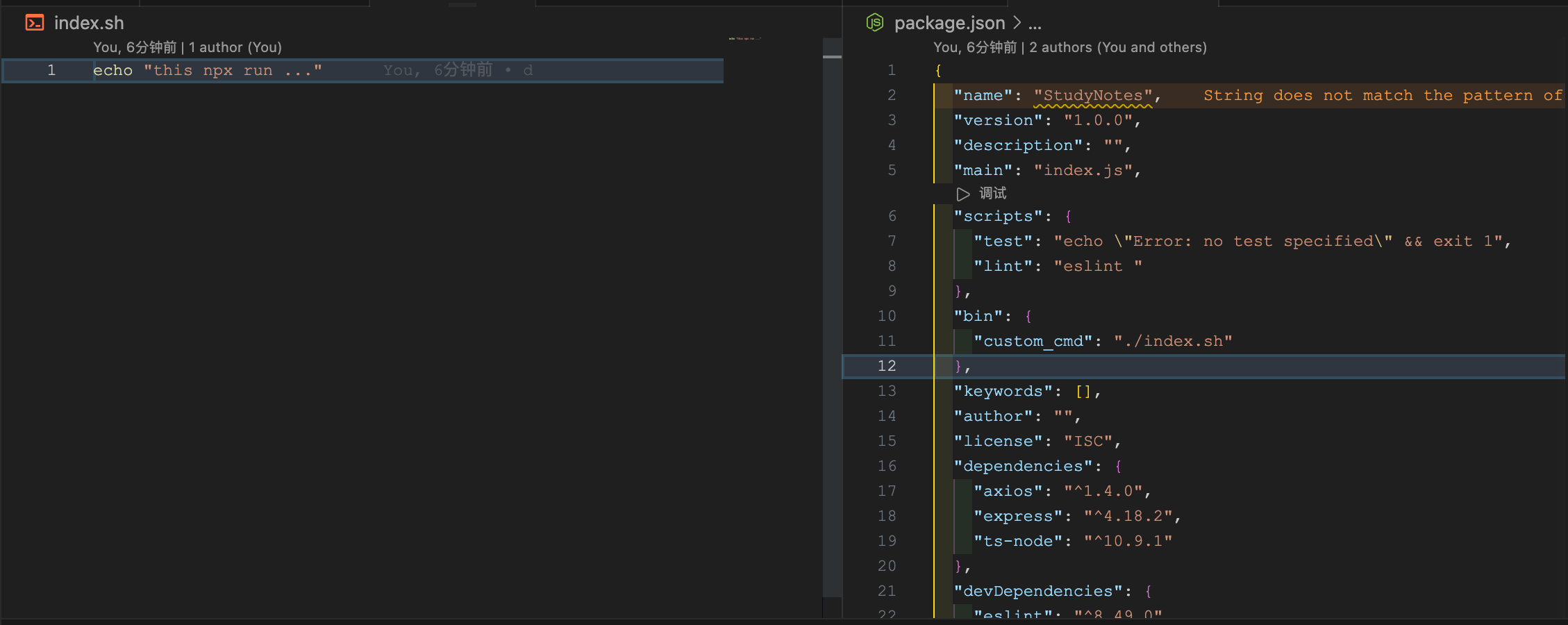
Task: Click the Node.js icon beside package.json
Action: pos(875,23)
